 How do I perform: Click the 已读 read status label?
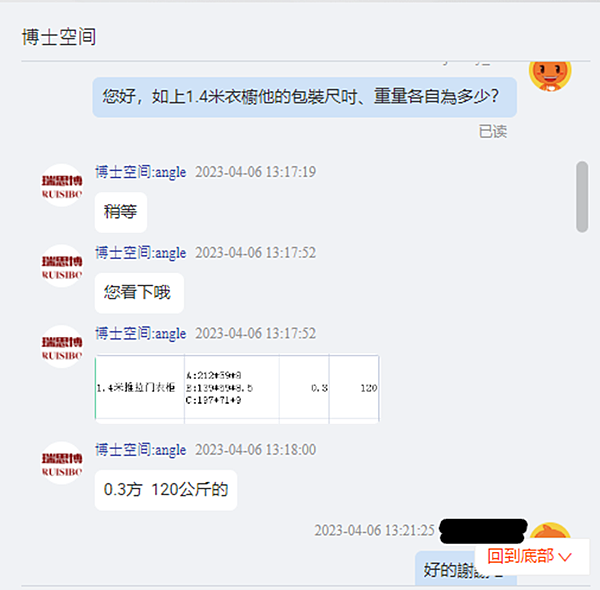(493, 132)
